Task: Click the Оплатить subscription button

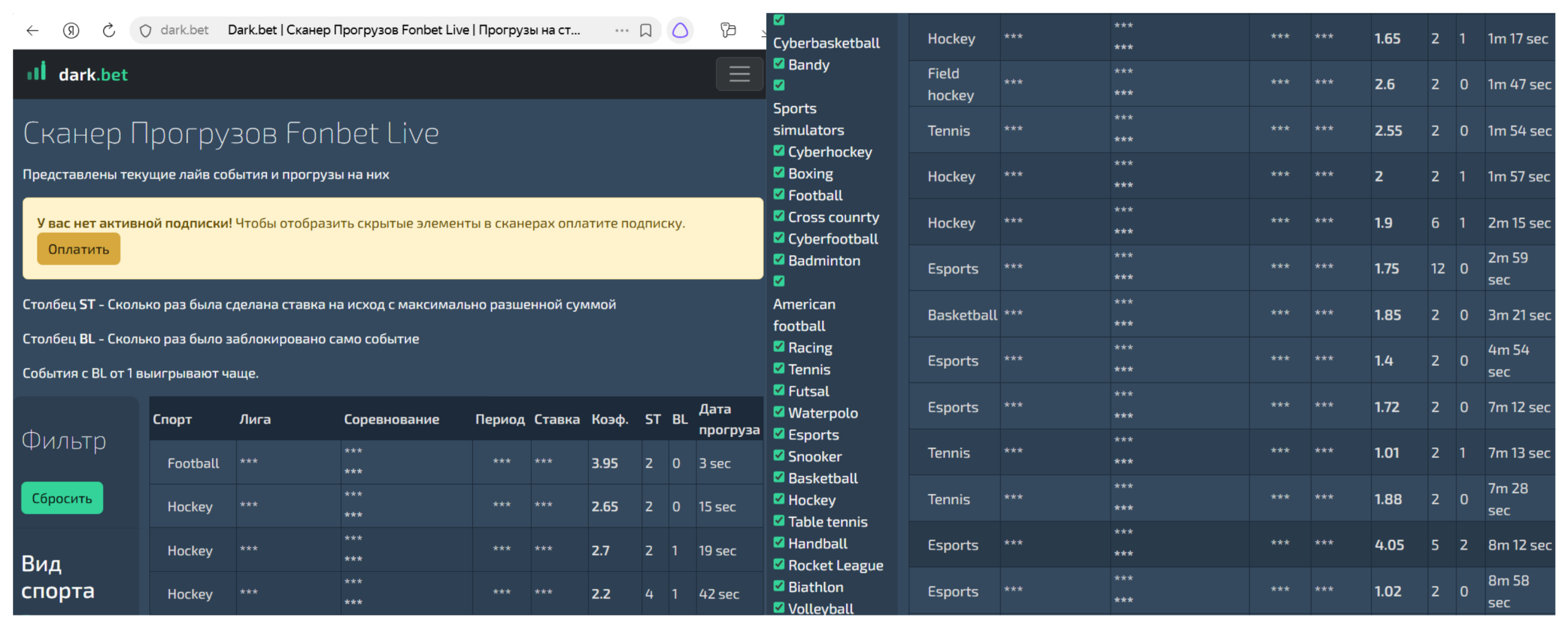Action: (78, 249)
